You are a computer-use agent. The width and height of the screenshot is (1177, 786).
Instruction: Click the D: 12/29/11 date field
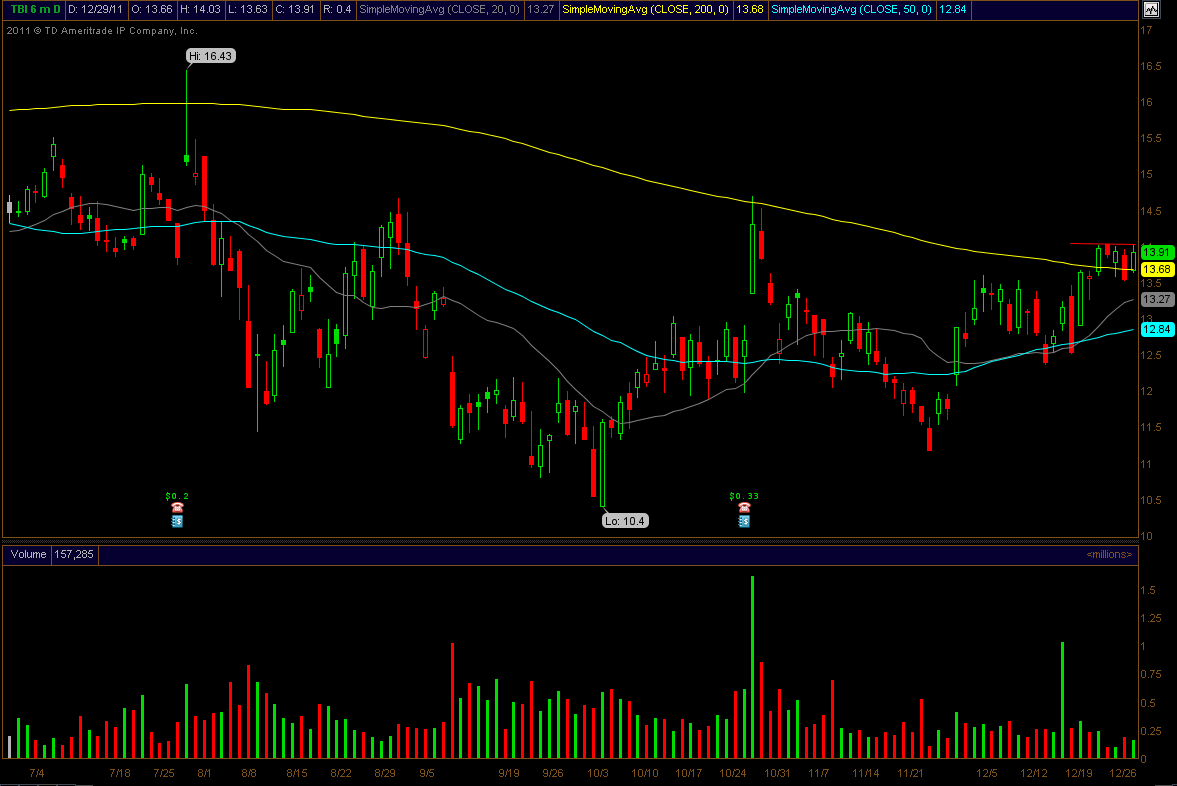point(95,9)
